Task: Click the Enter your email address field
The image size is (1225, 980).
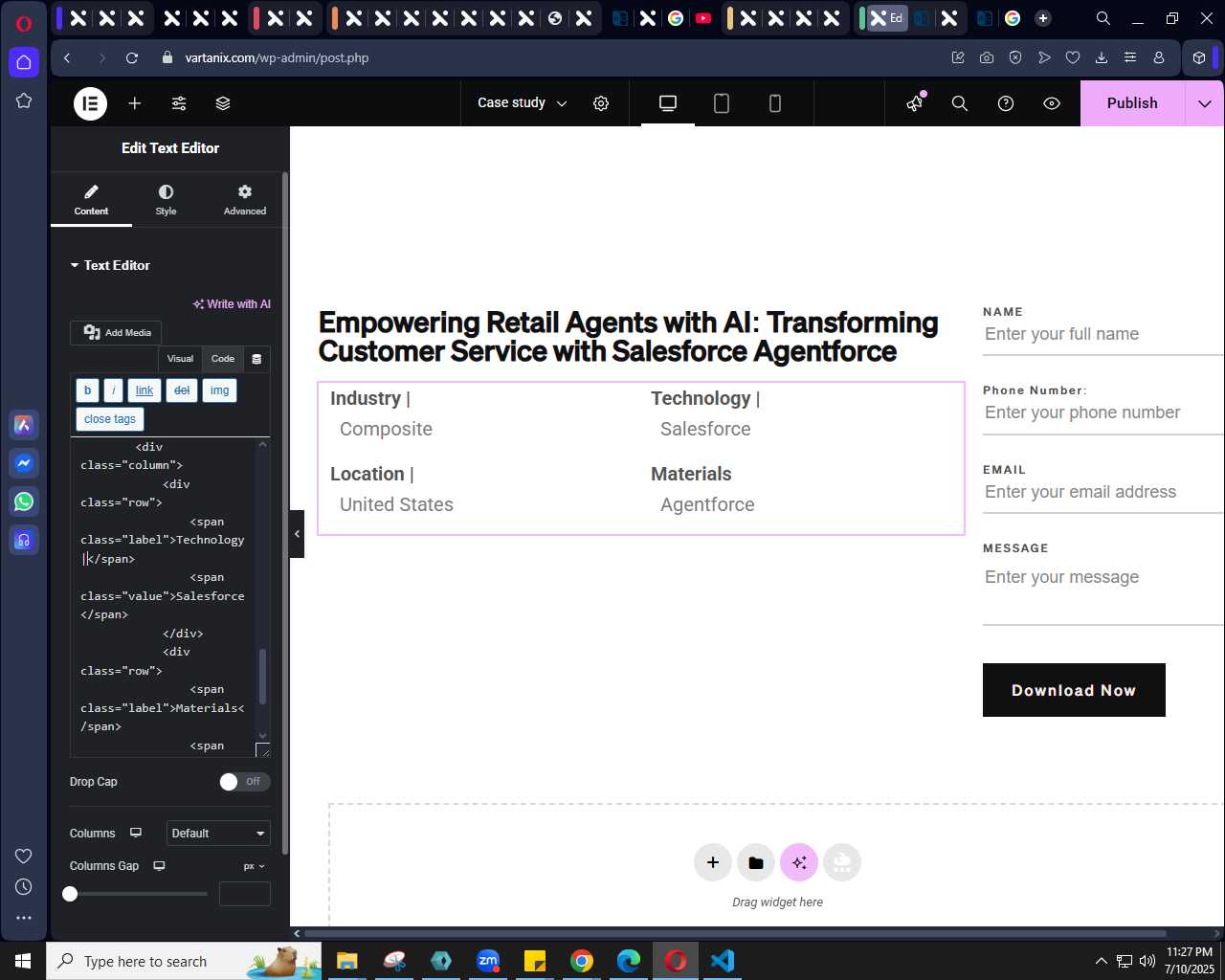Action: 1102,492
